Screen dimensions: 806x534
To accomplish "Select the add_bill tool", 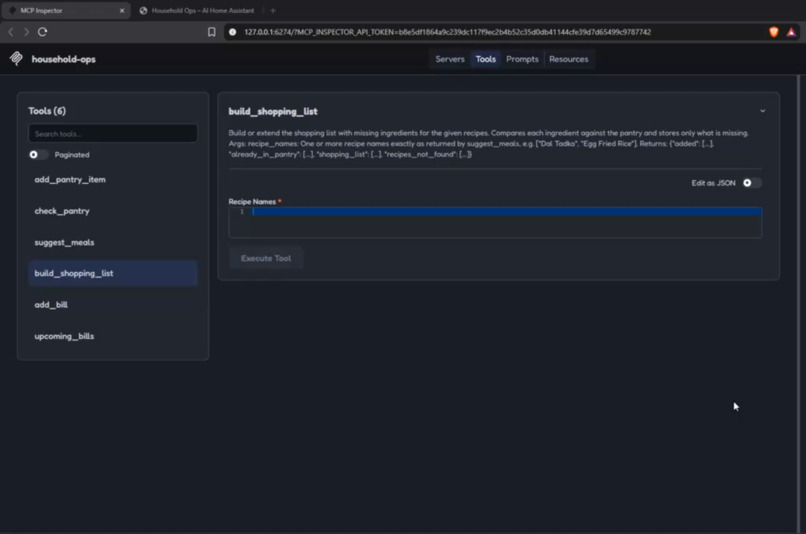I will coord(113,305).
